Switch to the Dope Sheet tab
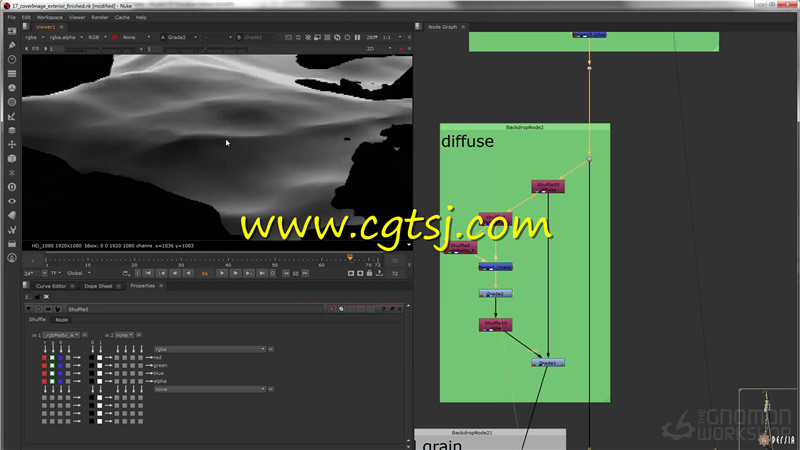This screenshot has height=450, width=800. [x=98, y=286]
